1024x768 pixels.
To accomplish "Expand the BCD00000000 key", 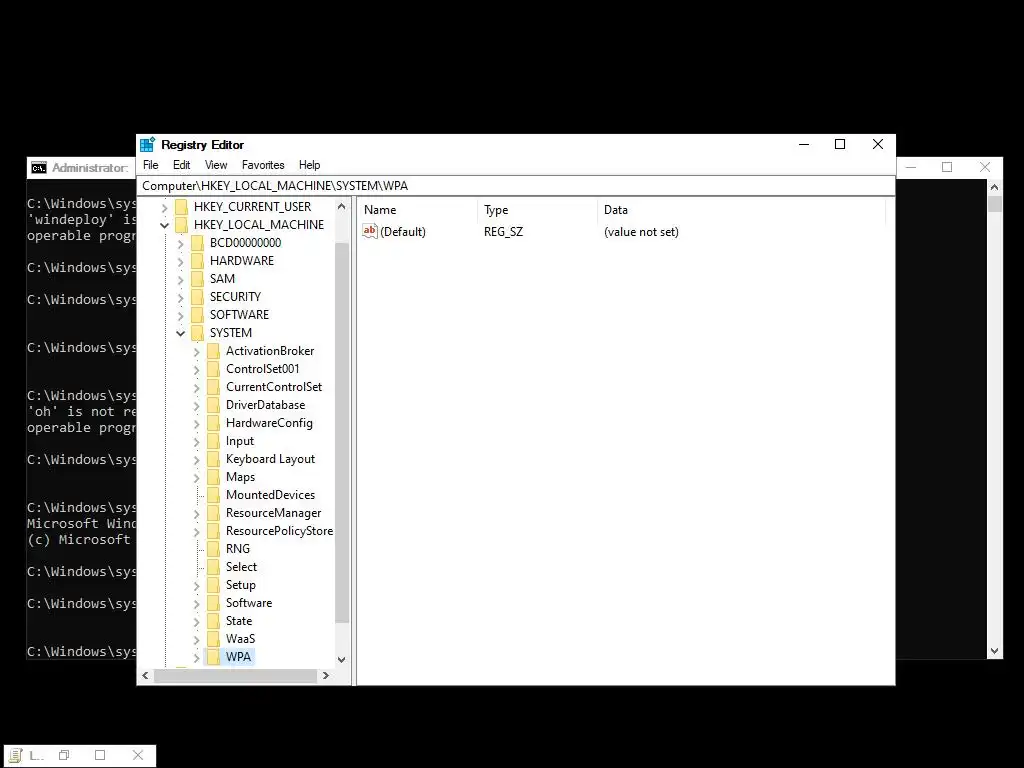I will click(181, 244).
